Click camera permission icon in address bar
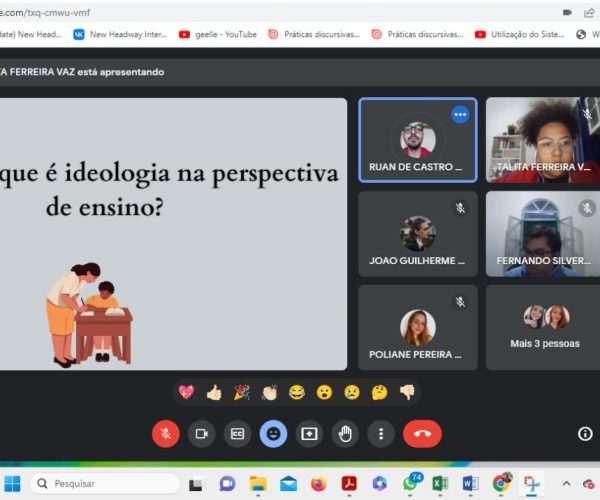Viewport: 600px width, 500px height. tap(567, 13)
